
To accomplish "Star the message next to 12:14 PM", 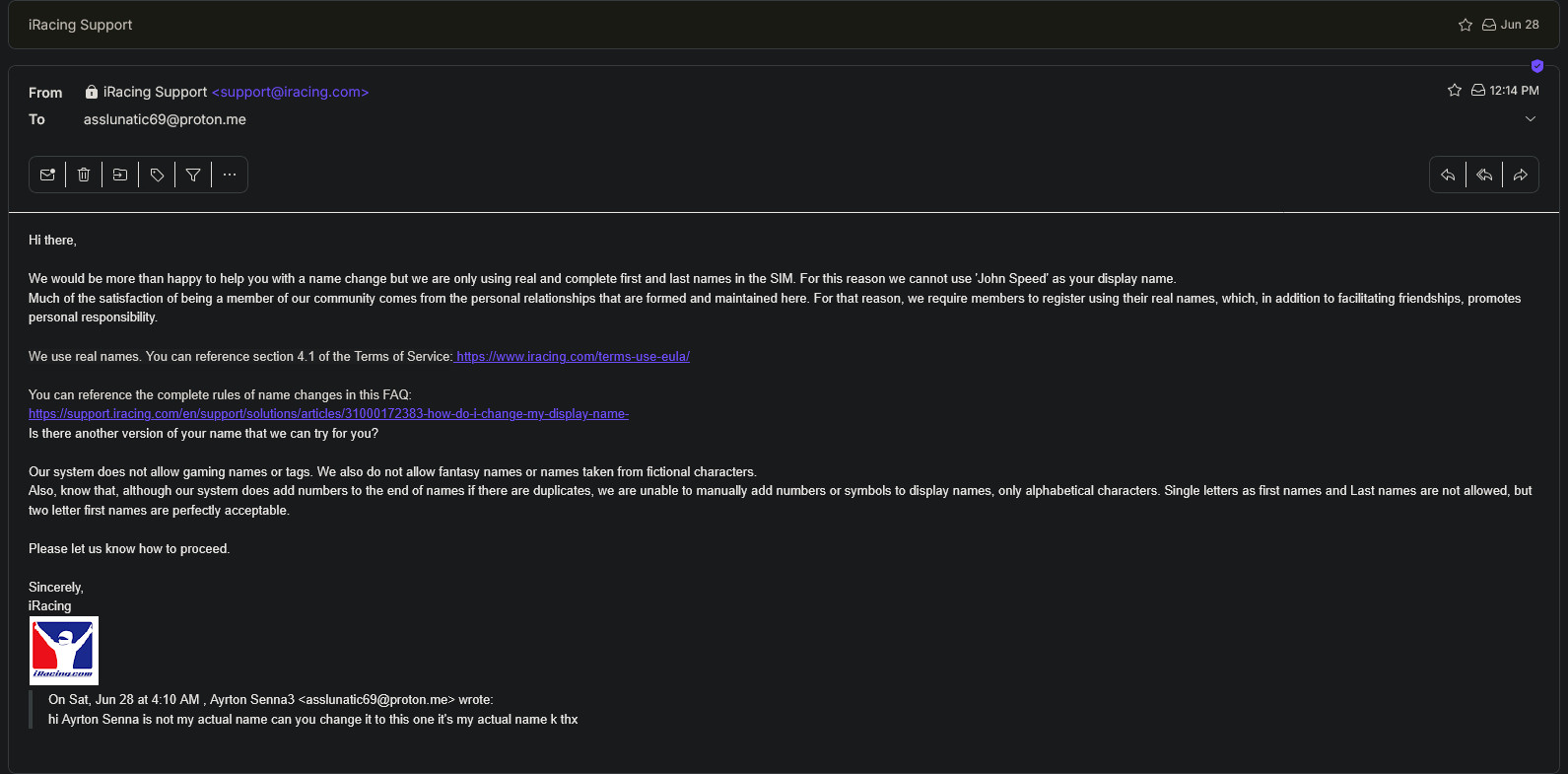I will coord(1455,90).
